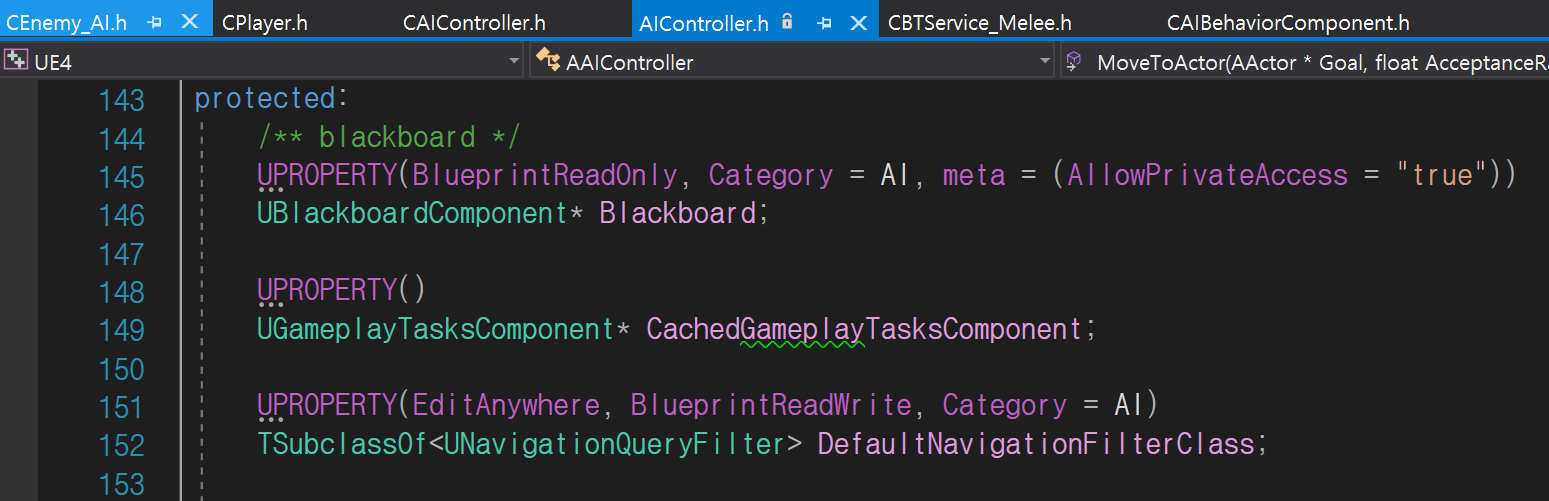Click line number 150

click(x=122, y=369)
